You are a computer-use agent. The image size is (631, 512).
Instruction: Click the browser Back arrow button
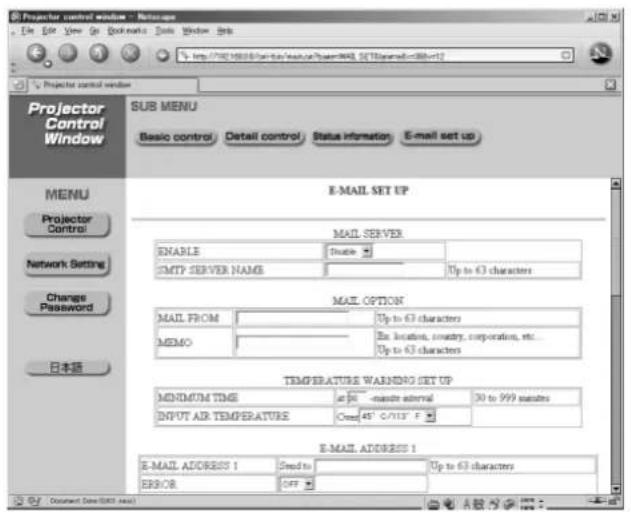click(x=37, y=53)
